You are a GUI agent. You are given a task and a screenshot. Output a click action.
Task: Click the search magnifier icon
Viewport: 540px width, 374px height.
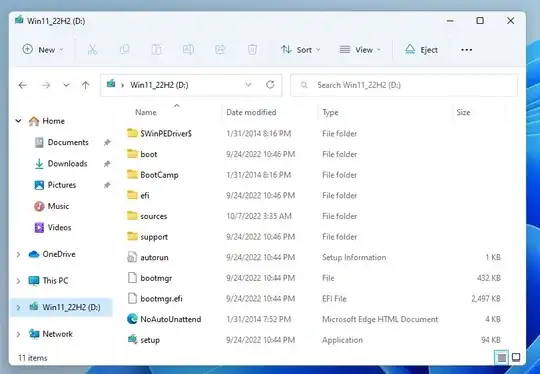pos(304,85)
